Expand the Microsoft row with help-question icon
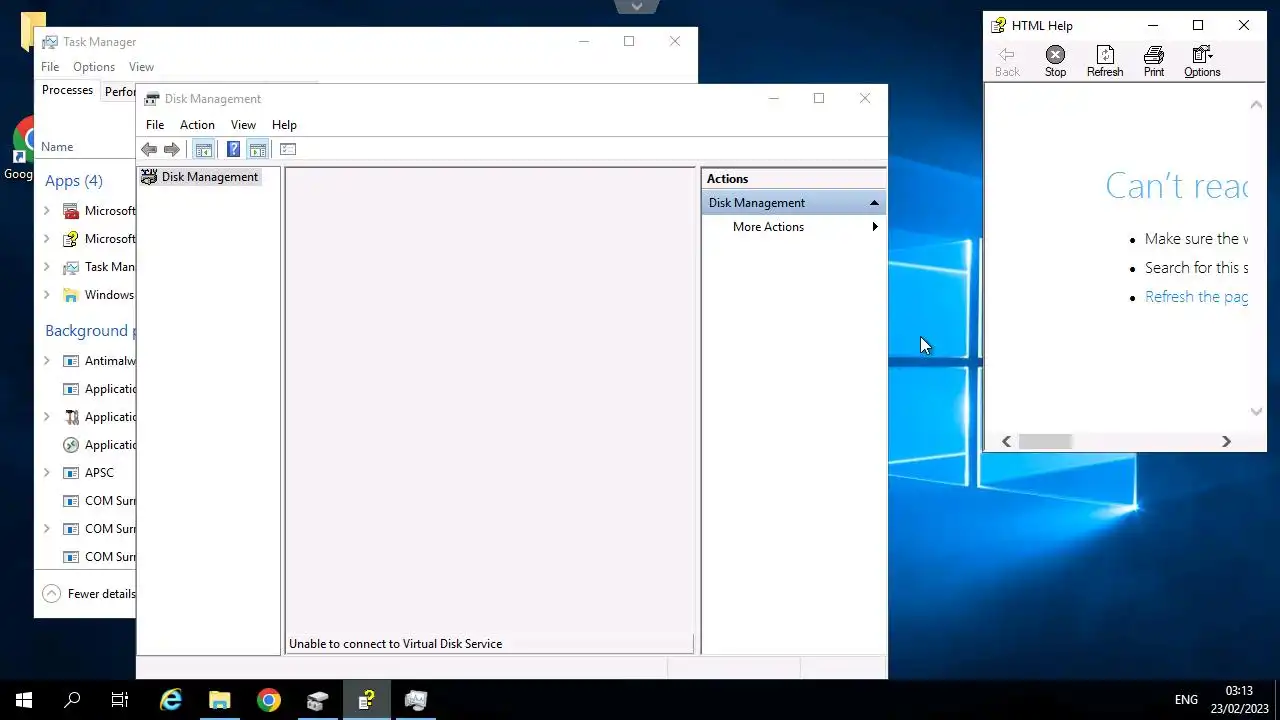 (x=46, y=239)
